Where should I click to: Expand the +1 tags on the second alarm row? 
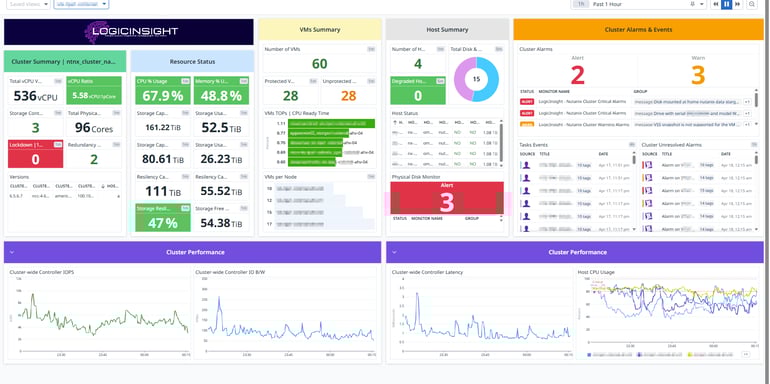coord(746,113)
